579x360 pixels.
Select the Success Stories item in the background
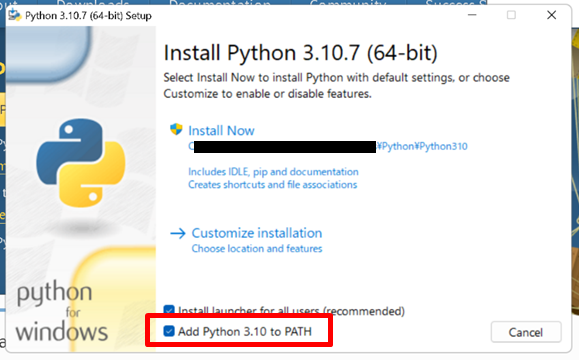456,3
